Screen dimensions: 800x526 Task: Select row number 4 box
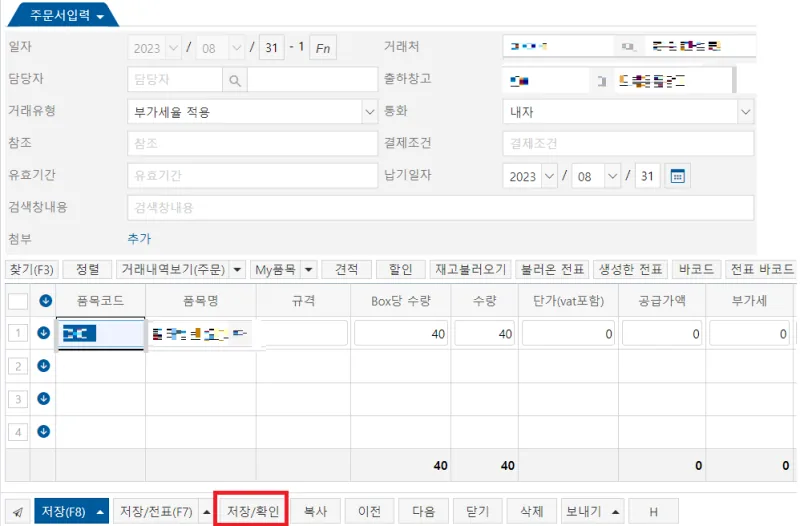click(x=18, y=432)
